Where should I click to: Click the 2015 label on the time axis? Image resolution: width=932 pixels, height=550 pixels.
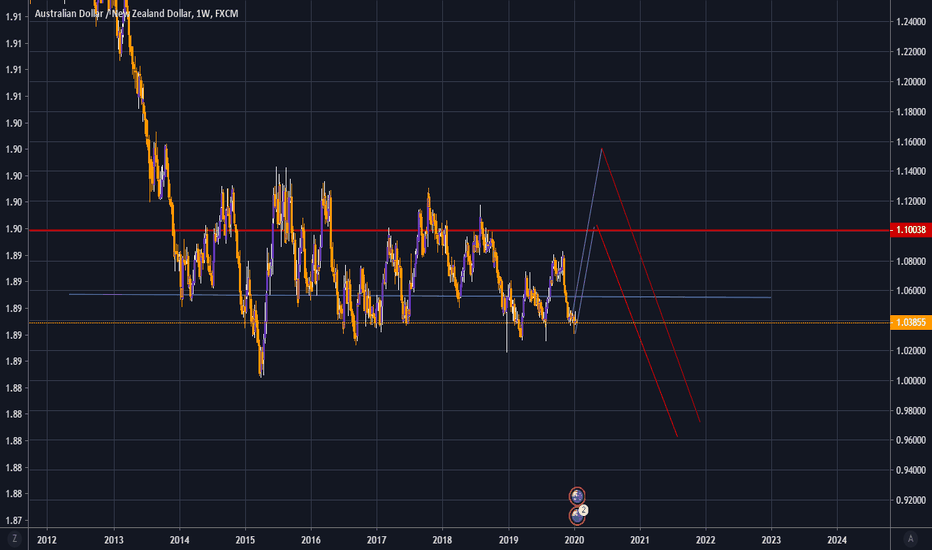coord(245,539)
